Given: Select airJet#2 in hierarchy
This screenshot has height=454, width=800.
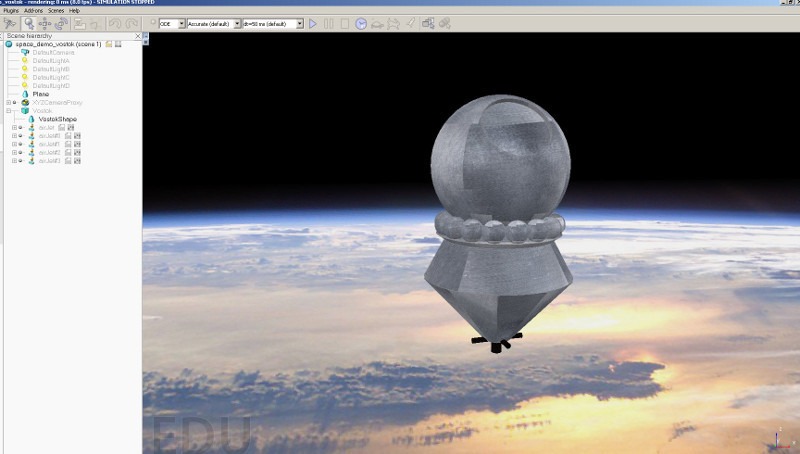Looking at the screenshot, I should (x=49, y=152).
